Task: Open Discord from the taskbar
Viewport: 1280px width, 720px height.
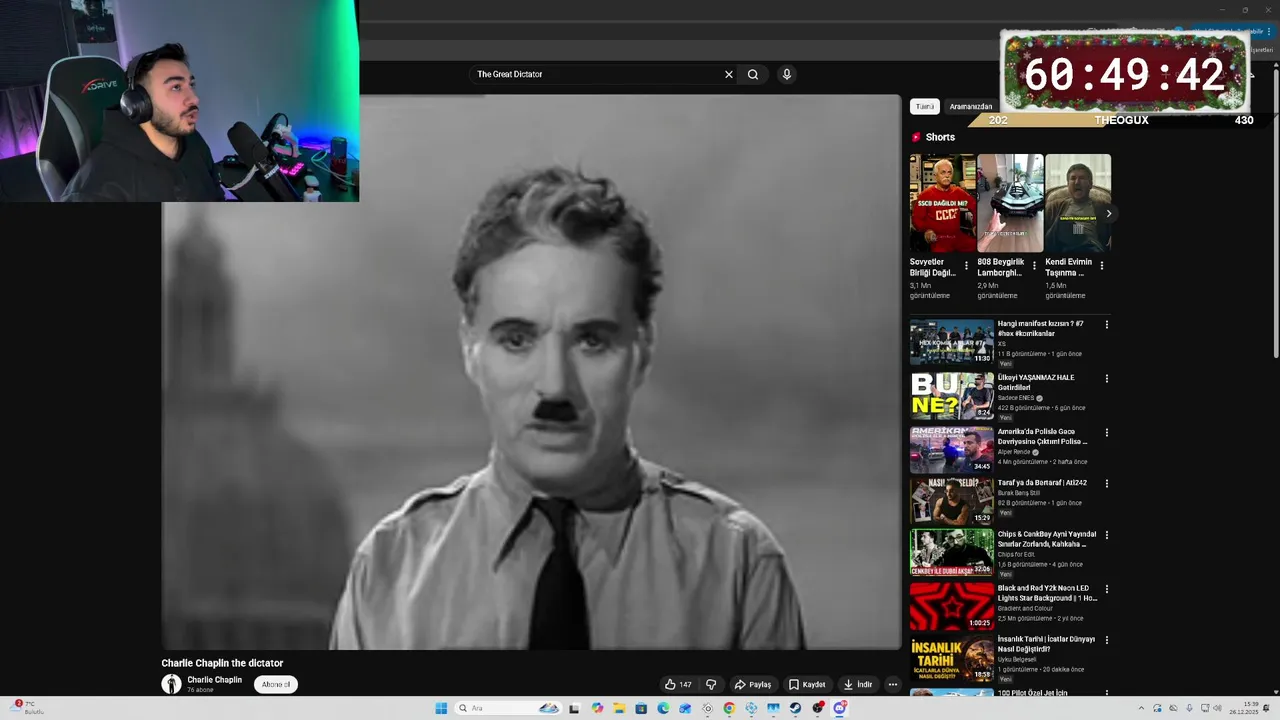Action: [x=840, y=708]
